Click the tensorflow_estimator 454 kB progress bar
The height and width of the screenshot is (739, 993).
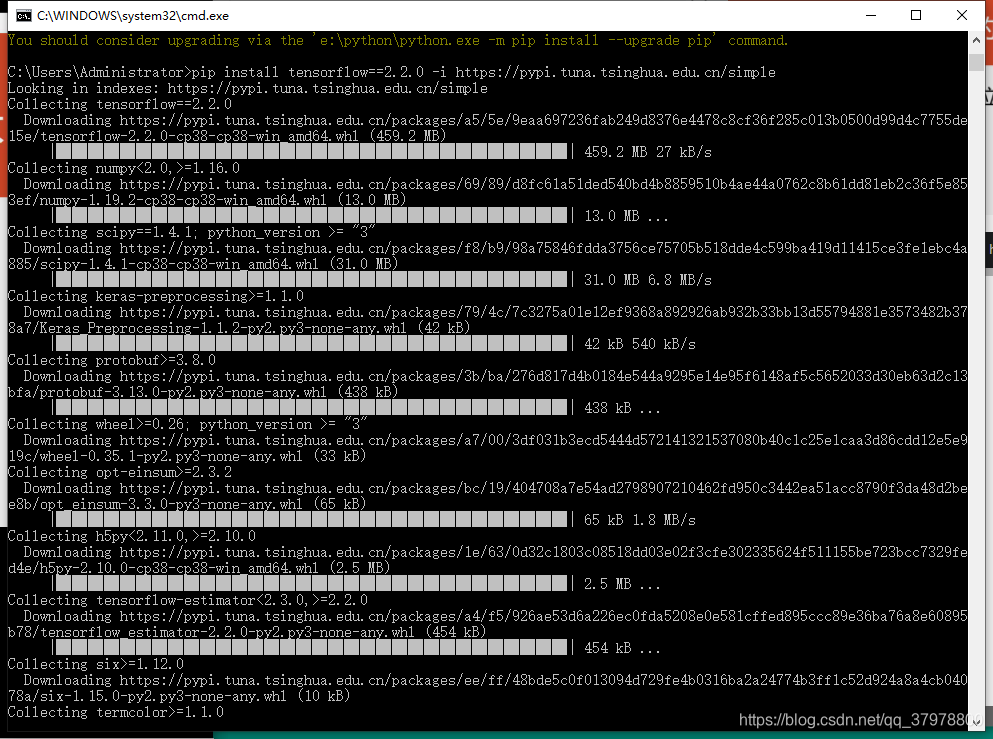click(x=312, y=647)
